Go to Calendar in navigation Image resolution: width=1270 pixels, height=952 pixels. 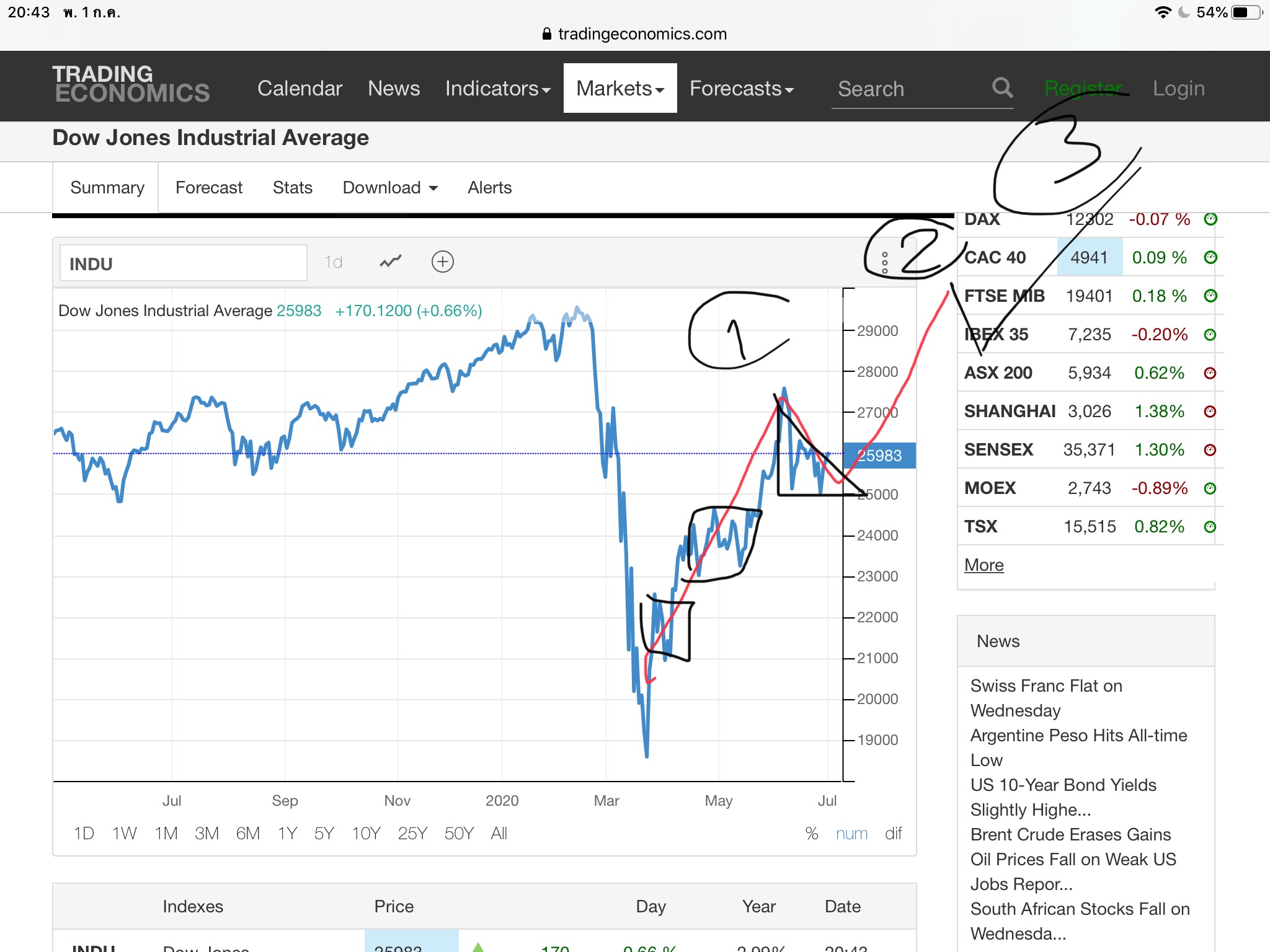(300, 88)
